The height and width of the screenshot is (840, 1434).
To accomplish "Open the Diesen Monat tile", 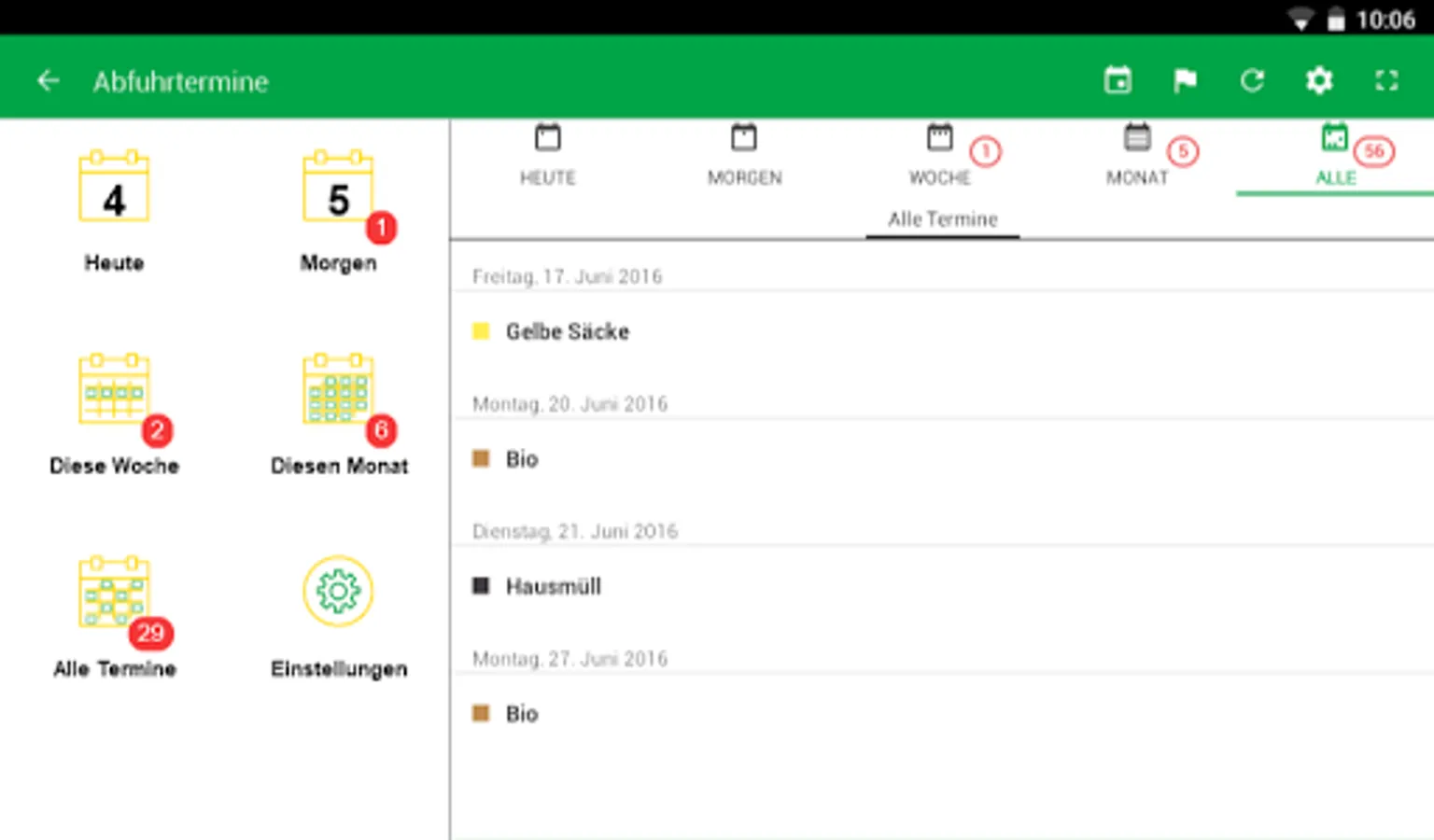I will [x=339, y=414].
